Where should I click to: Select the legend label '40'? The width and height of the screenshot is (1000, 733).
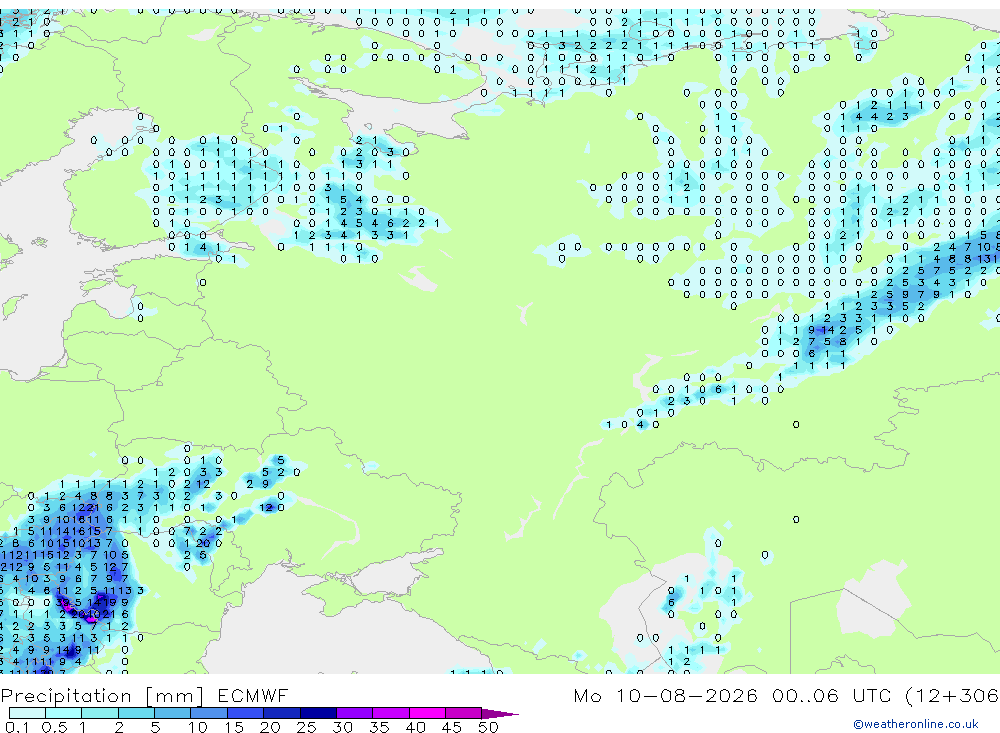coord(416,727)
